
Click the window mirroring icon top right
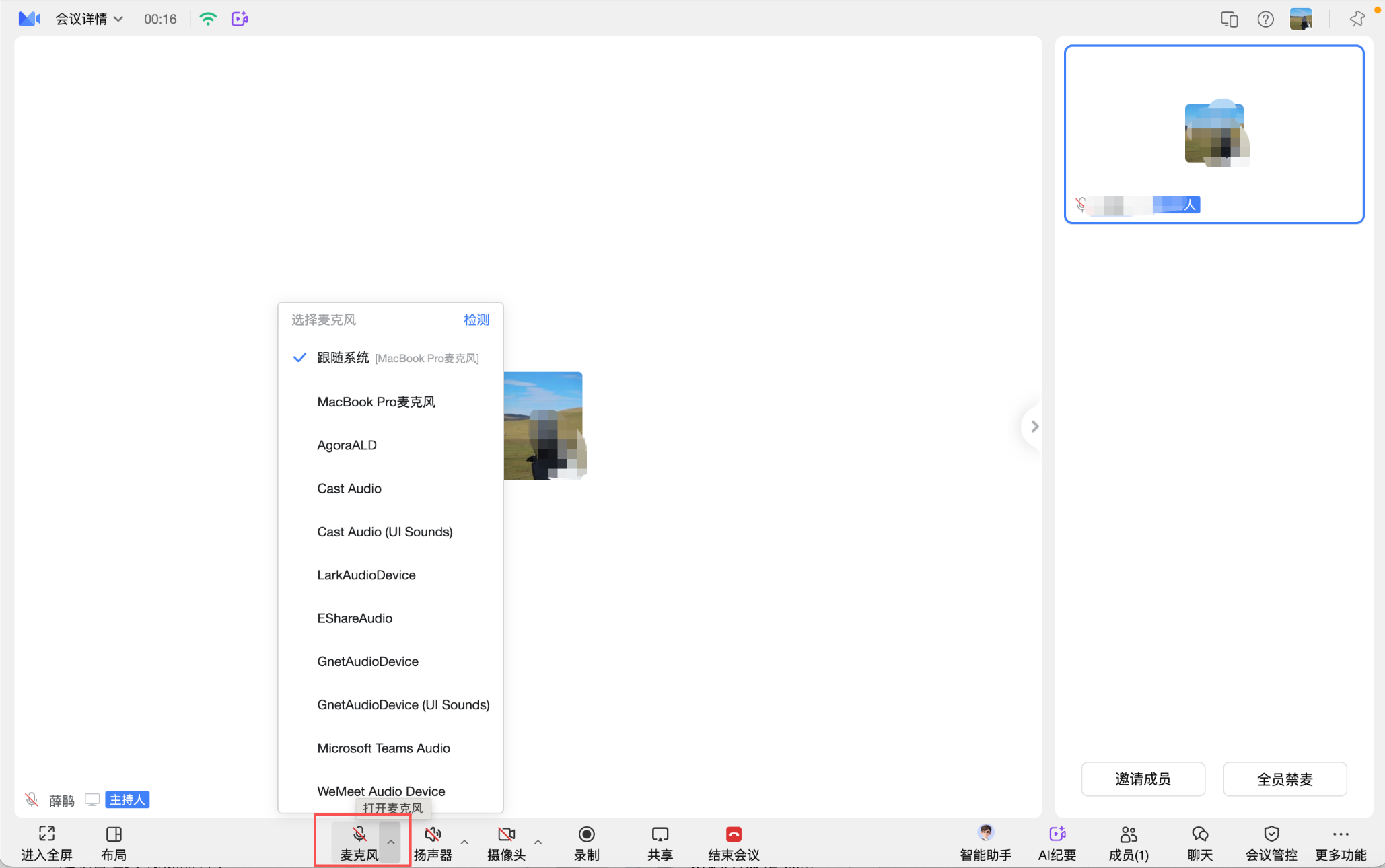coord(1229,20)
